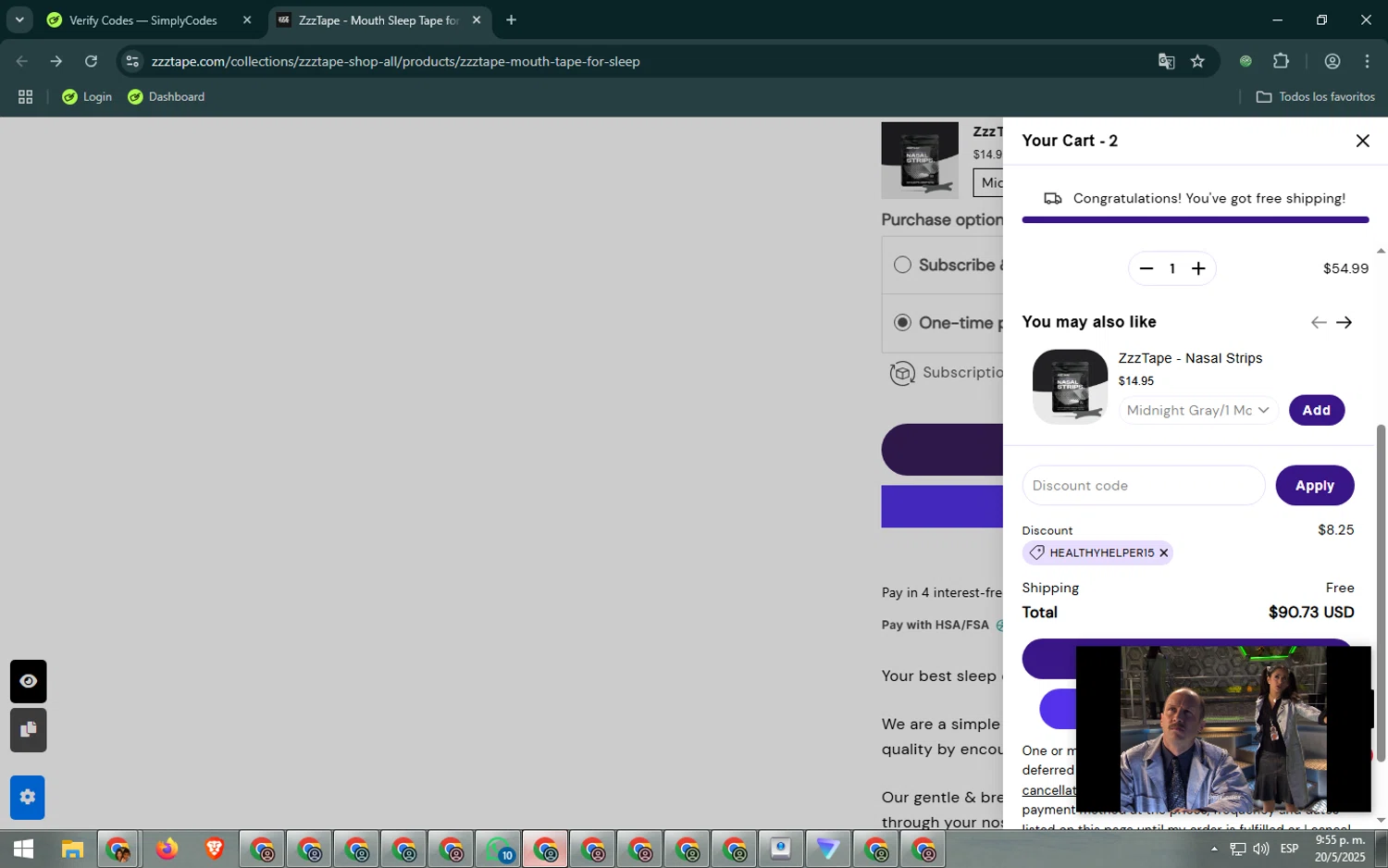1388x868 pixels.
Task: Close the Verify Codes tab
Action: click(246, 20)
